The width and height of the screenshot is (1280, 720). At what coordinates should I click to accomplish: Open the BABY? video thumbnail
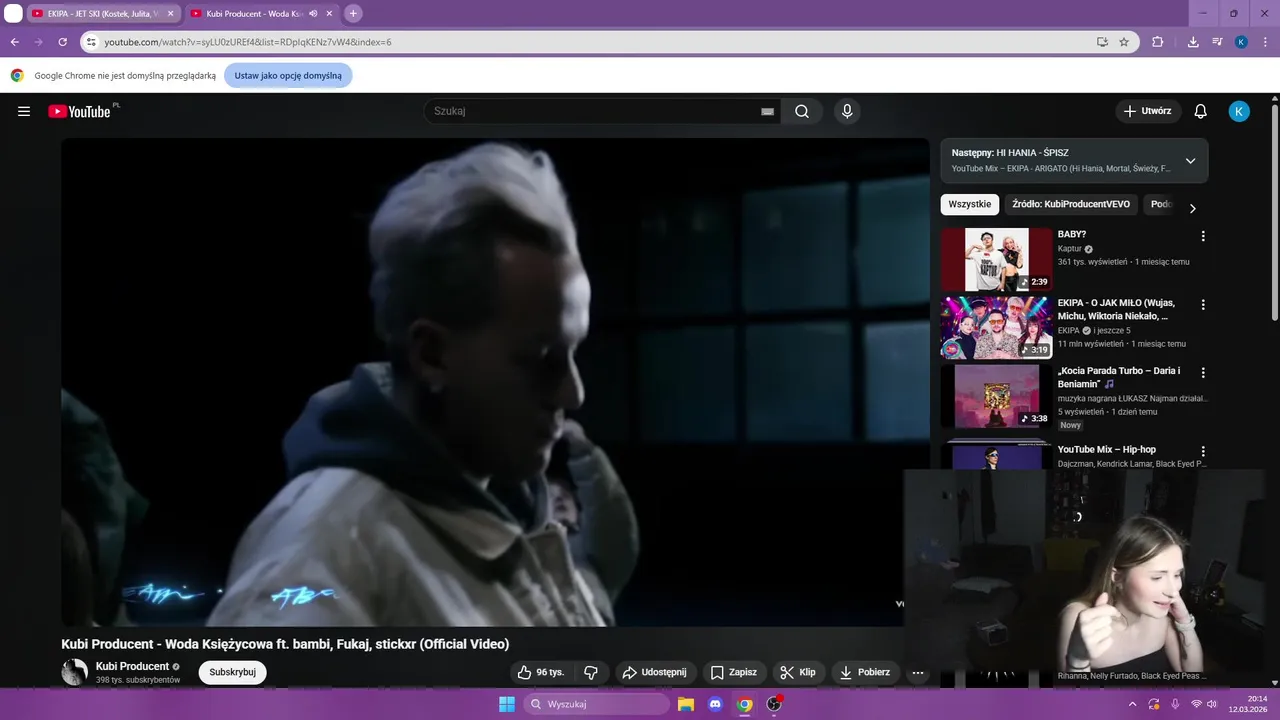pyautogui.click(x=996, y=259)
